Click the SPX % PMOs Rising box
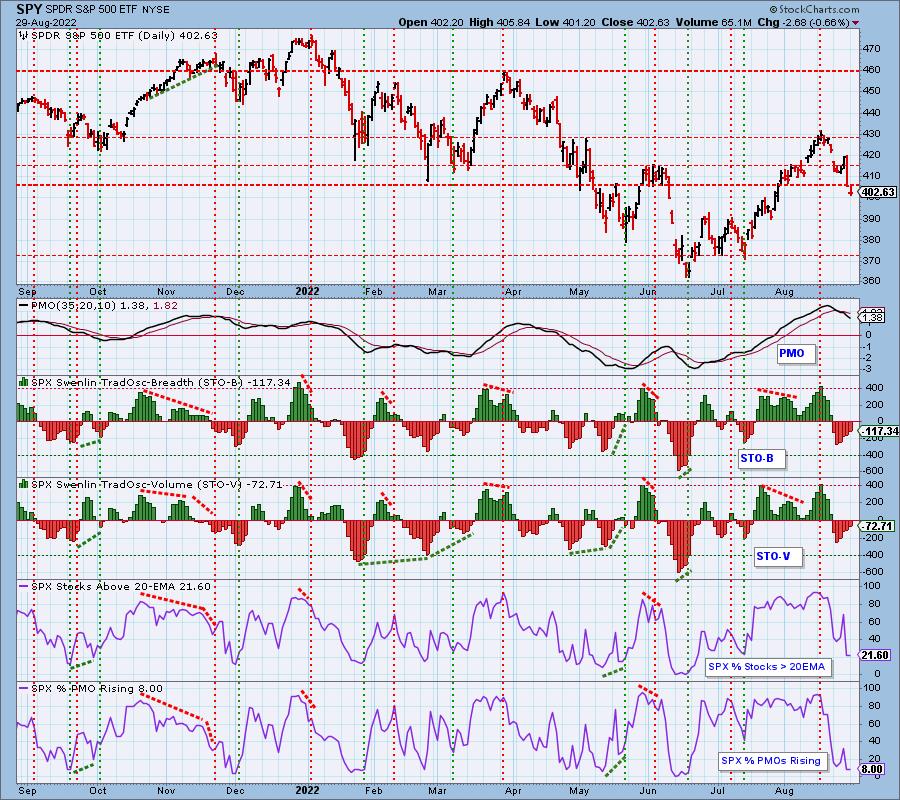This screenshot has width=900, height=800. pos(771,760)
